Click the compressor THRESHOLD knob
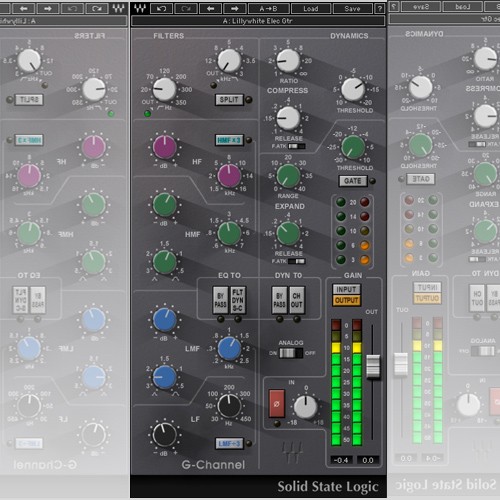500x500 pixels. click(x=353, y=89)
